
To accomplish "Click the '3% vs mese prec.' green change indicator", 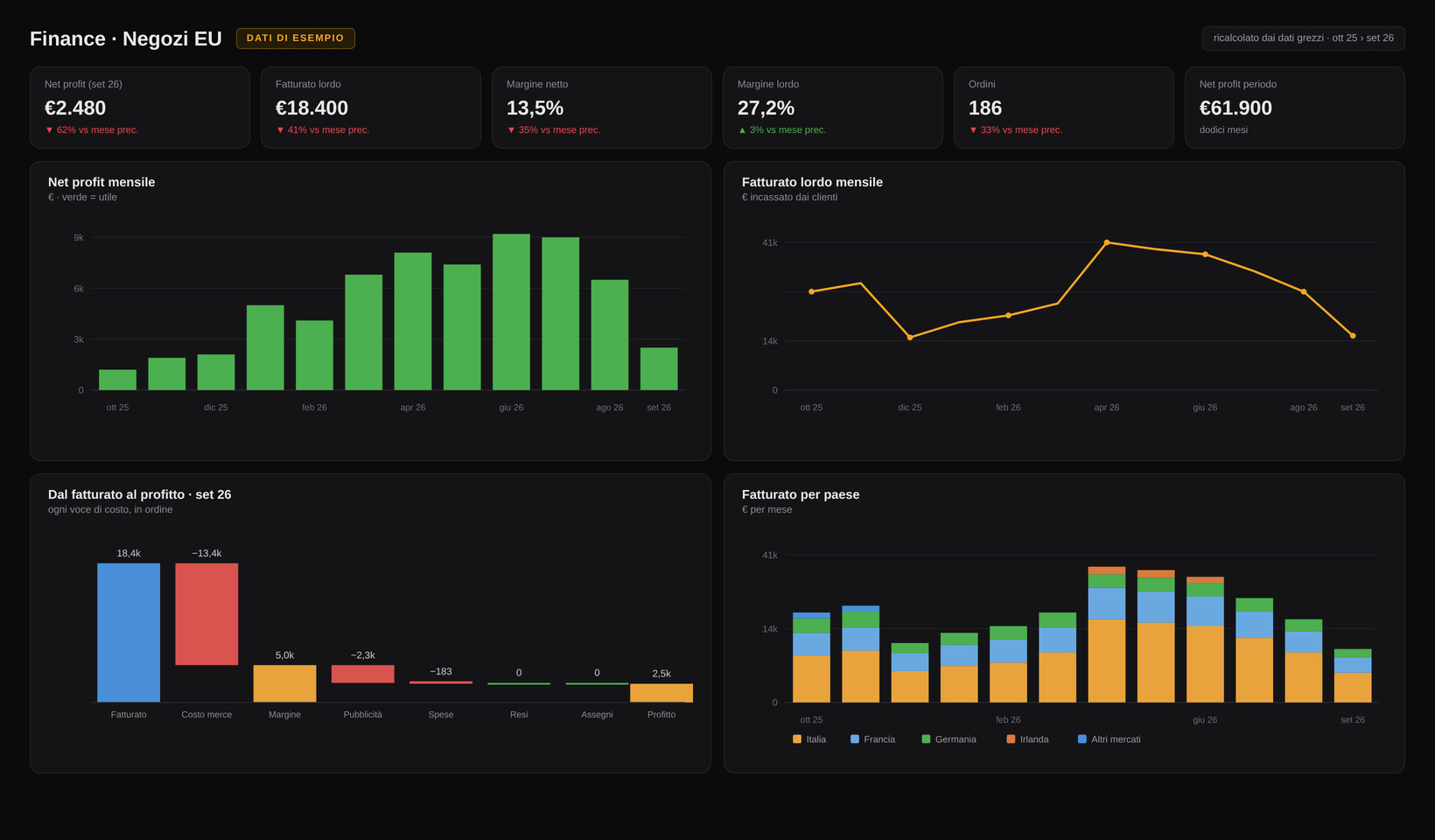I will point(781,129).
